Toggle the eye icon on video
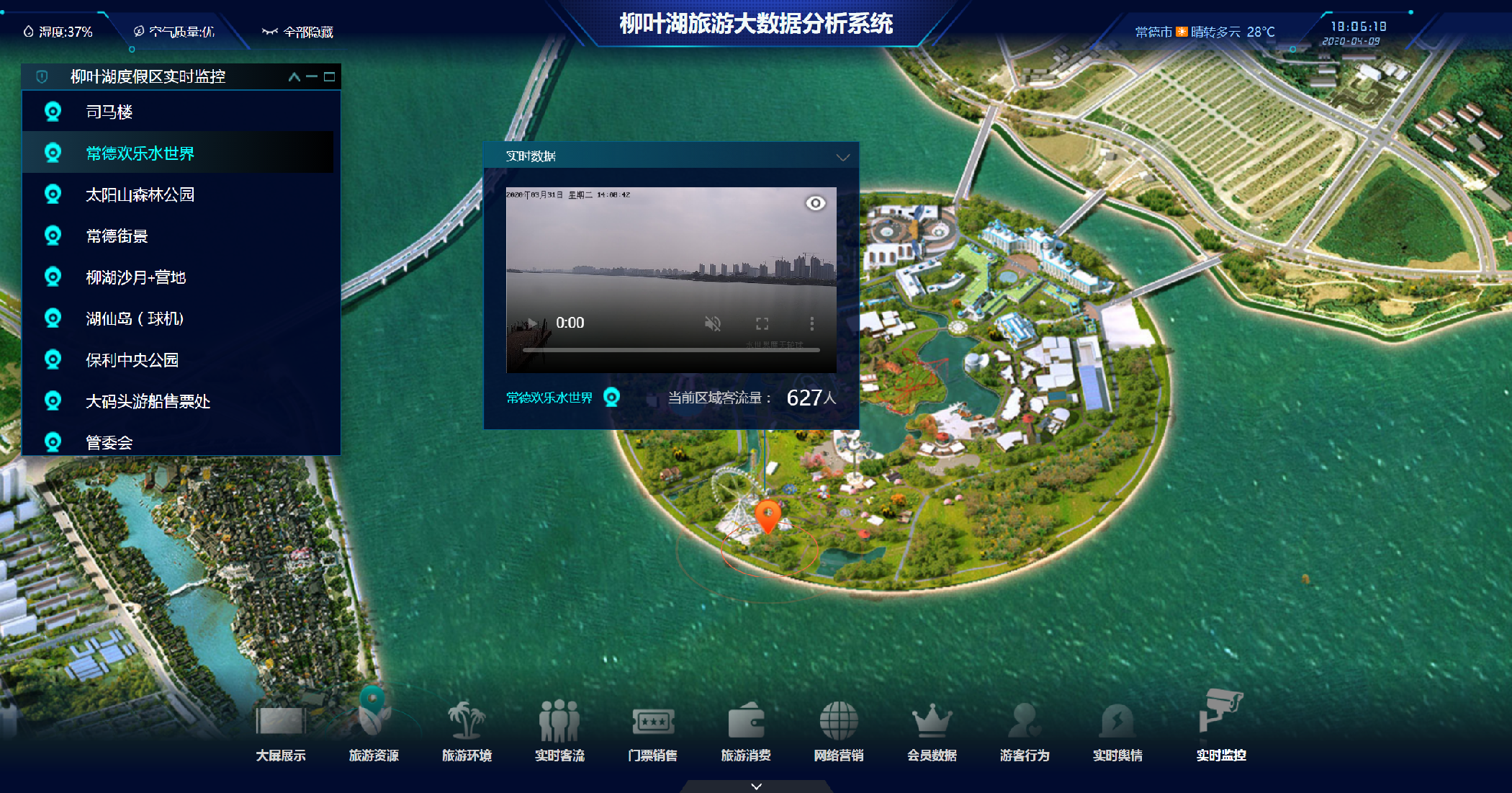Screen dimensions: 1512x793 click(815, 203)
